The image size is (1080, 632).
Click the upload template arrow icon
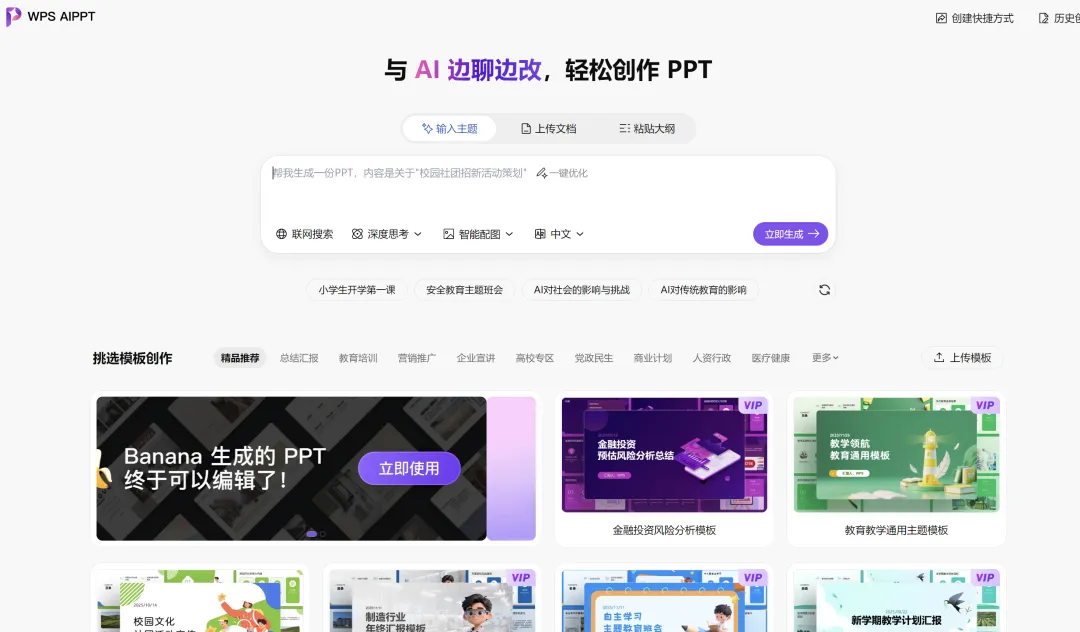[939, 357]
